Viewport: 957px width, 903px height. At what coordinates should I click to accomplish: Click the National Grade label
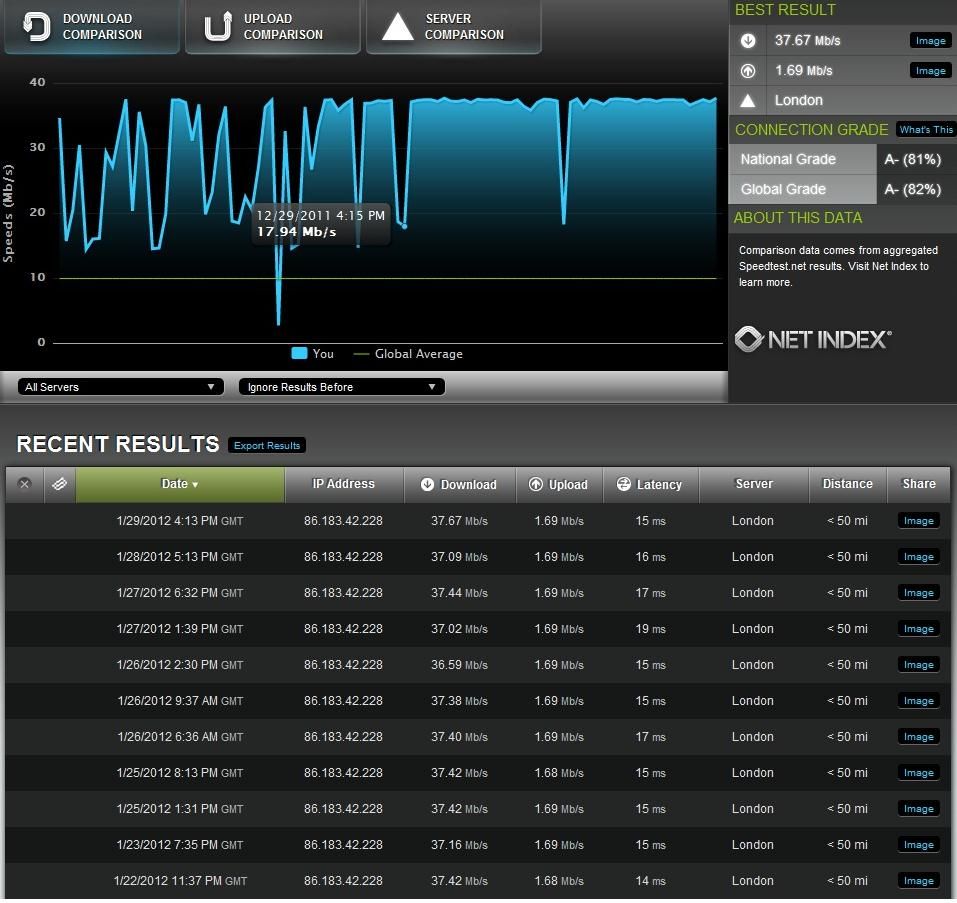(788, 159)
